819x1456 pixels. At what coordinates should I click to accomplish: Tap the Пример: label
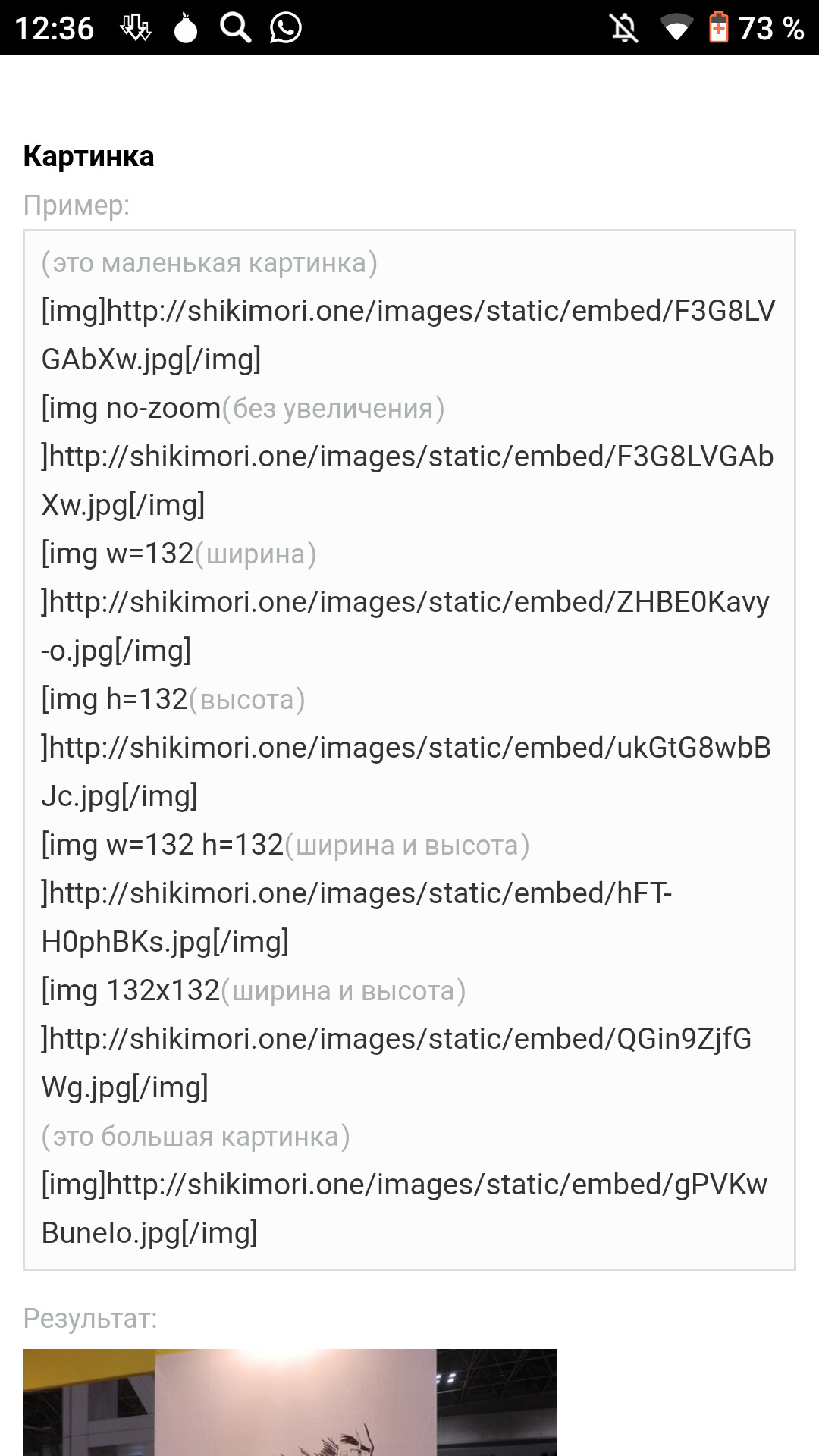[x=77, y=206]
